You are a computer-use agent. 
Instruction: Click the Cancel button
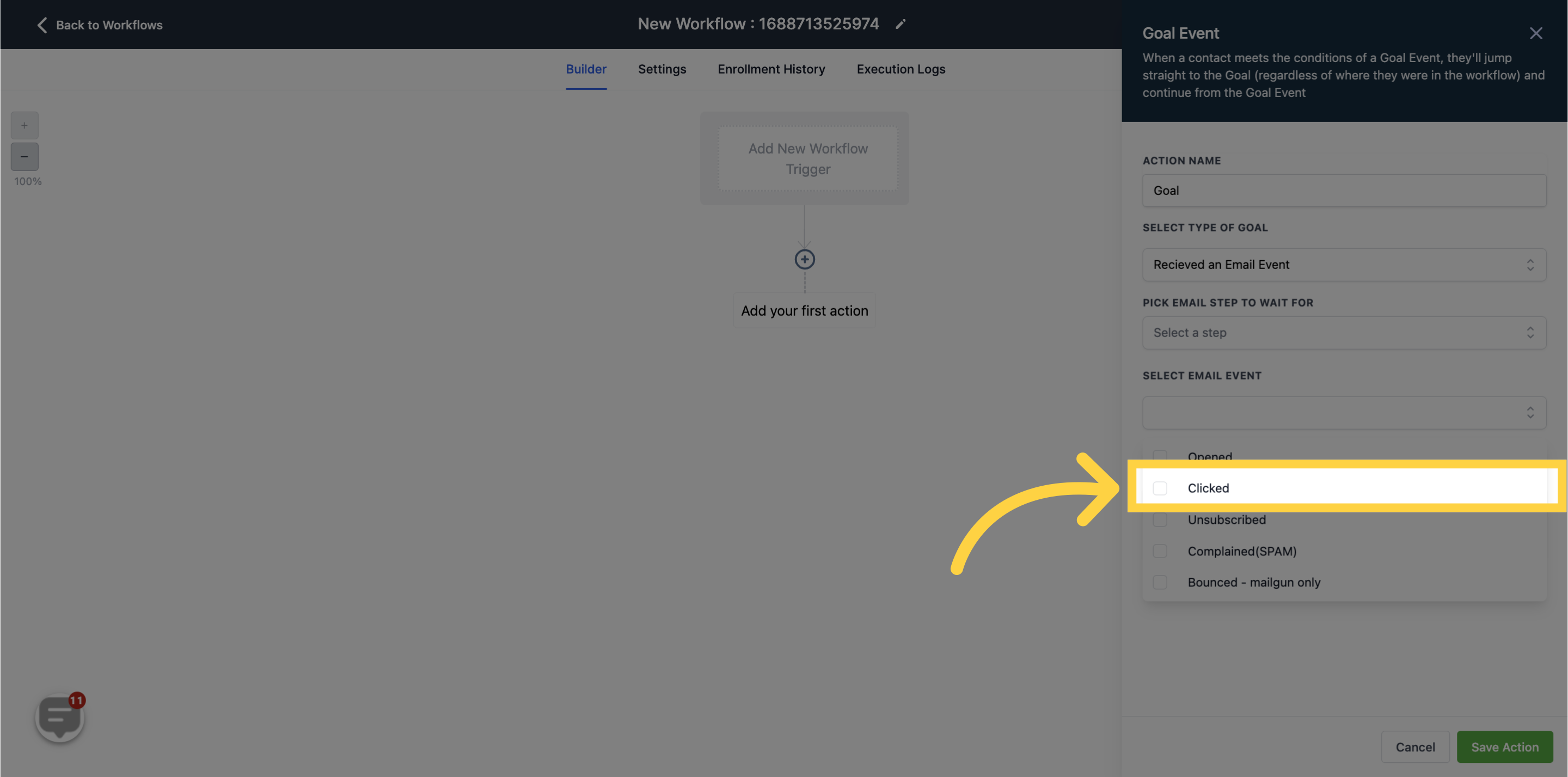click(1414, 747)
